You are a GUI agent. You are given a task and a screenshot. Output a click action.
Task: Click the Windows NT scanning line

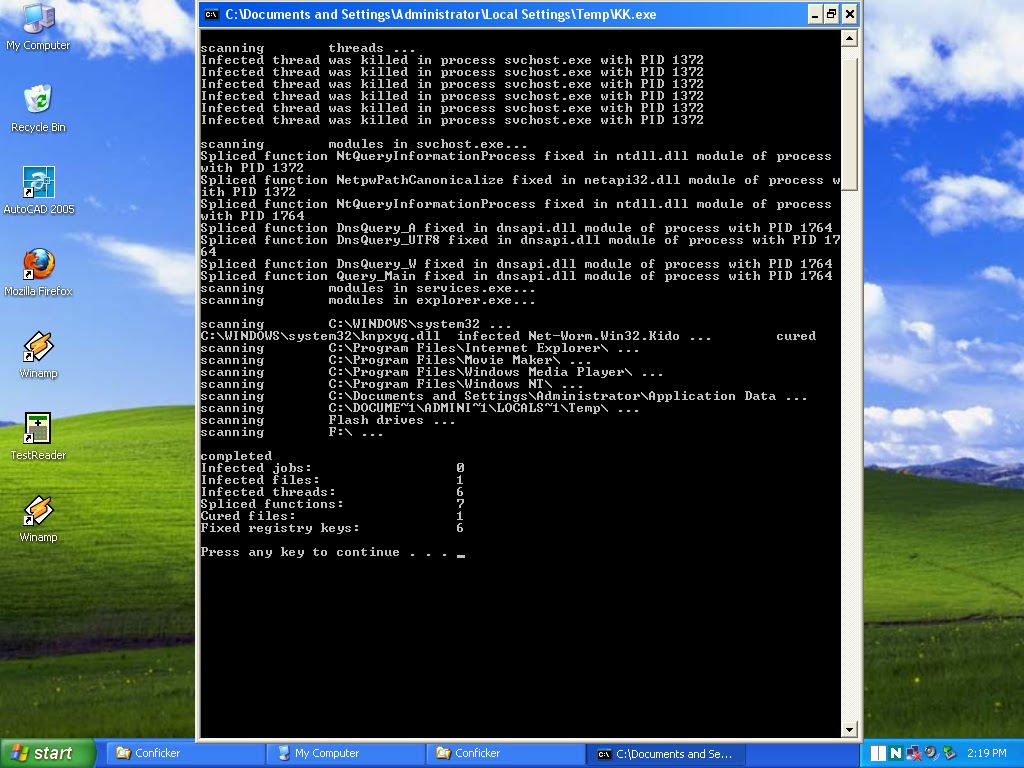pos(392,384)
